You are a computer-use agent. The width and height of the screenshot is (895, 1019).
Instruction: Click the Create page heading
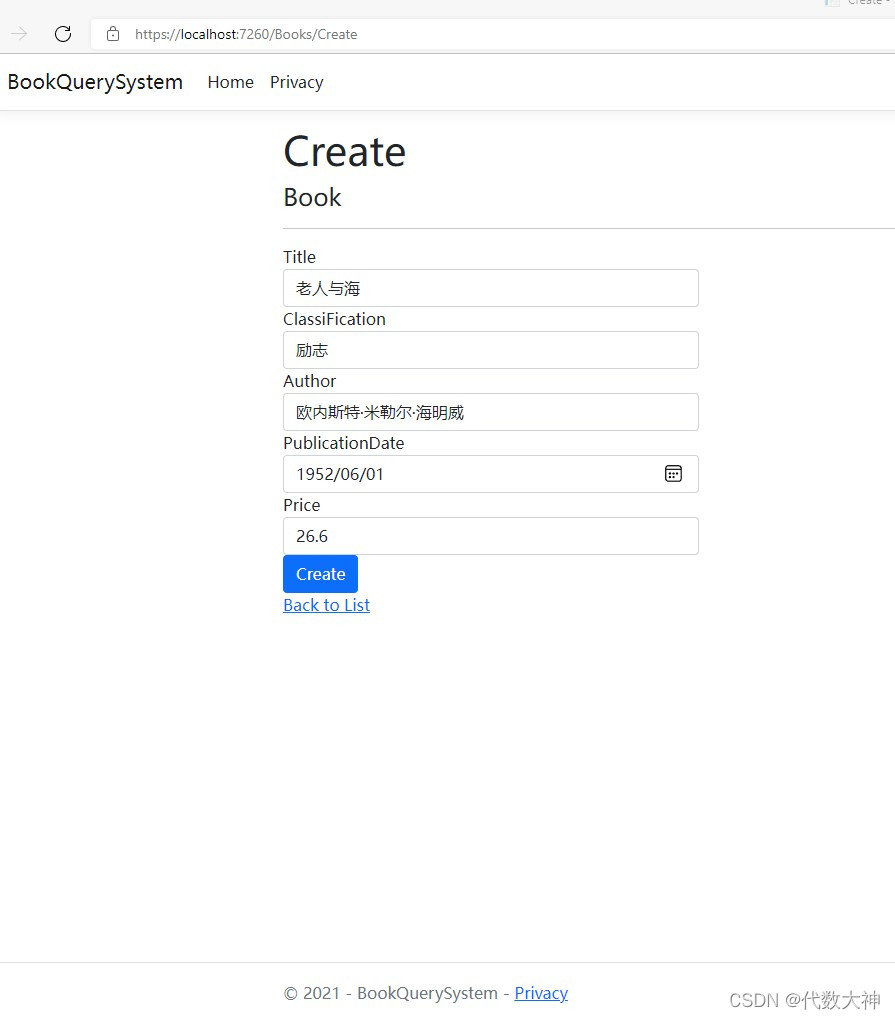pyautogui.click(x=344, y=151)
